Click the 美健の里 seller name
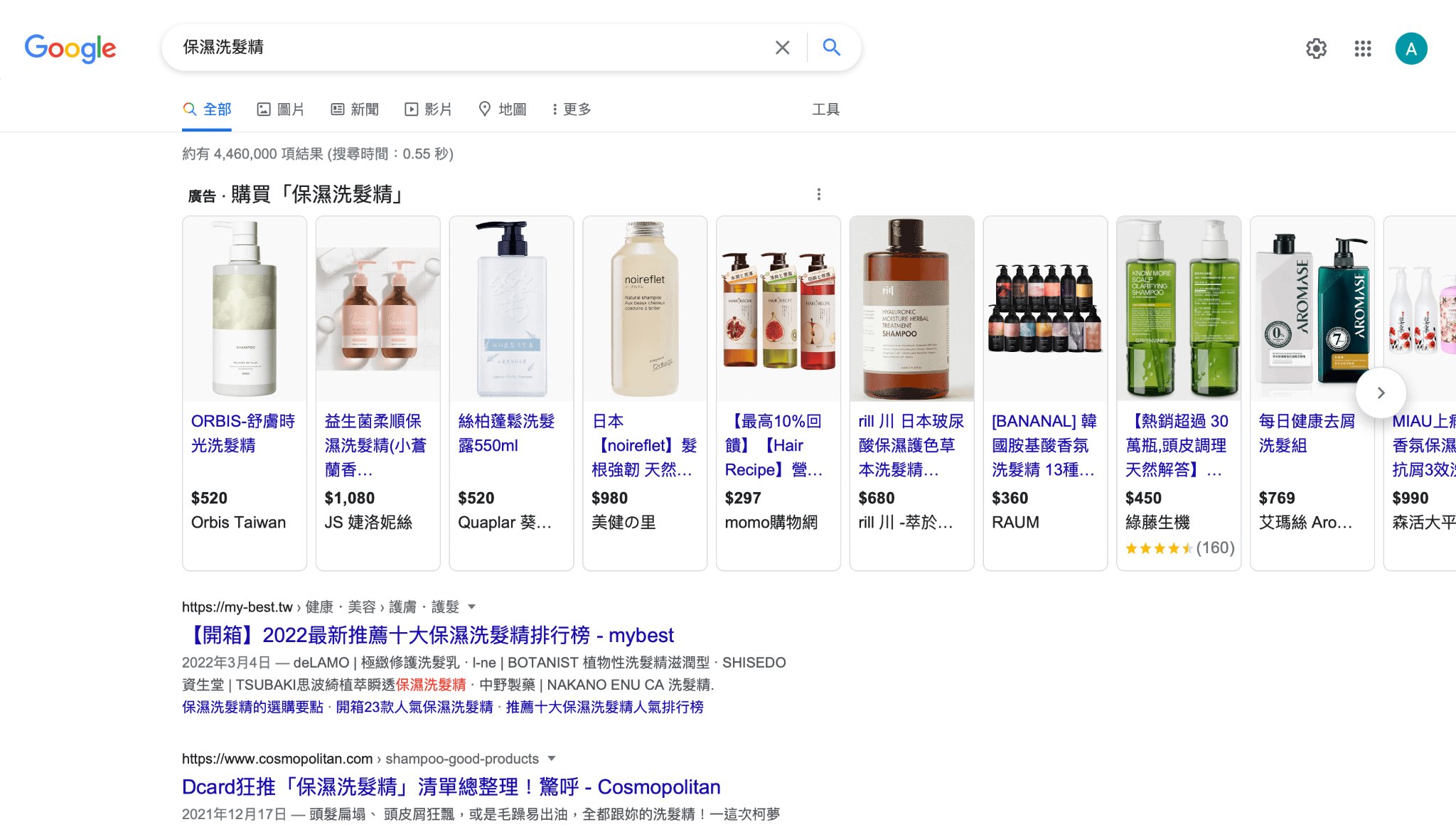 (623, 523)
